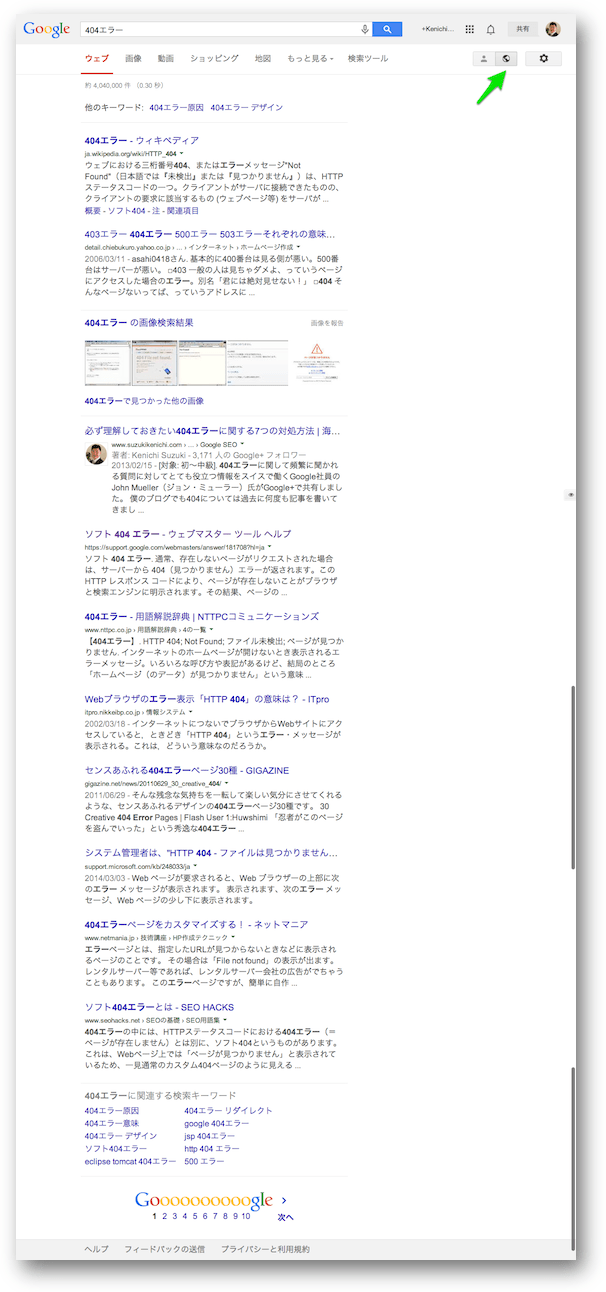The width and height of the screenshot is (606, 1292).
Task: Click related search http 404 エラー
Action: click(x=212, y=1149)
